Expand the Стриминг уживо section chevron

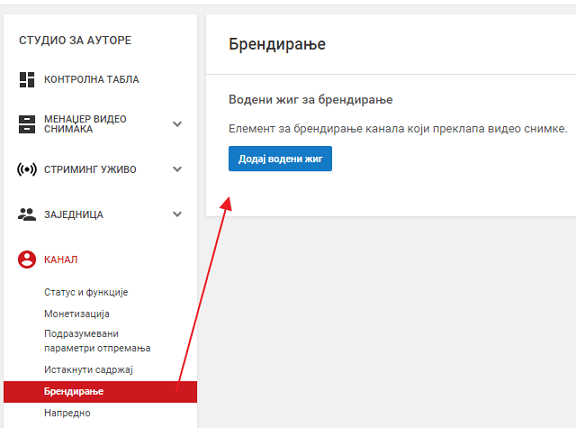coord(177,169)
